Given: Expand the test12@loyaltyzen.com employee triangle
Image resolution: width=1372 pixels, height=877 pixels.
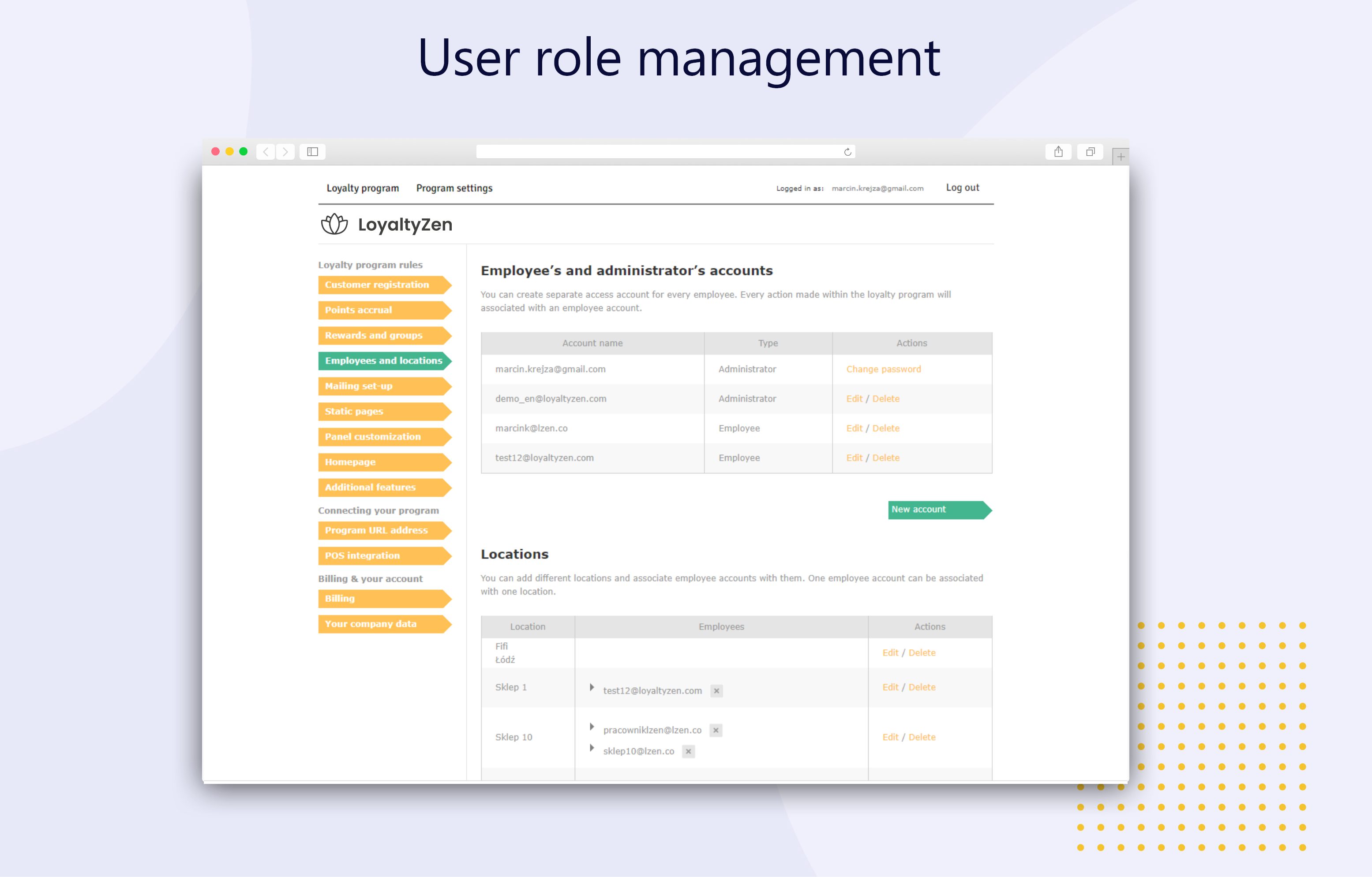Looking at the screenshot, I should 592,687.
